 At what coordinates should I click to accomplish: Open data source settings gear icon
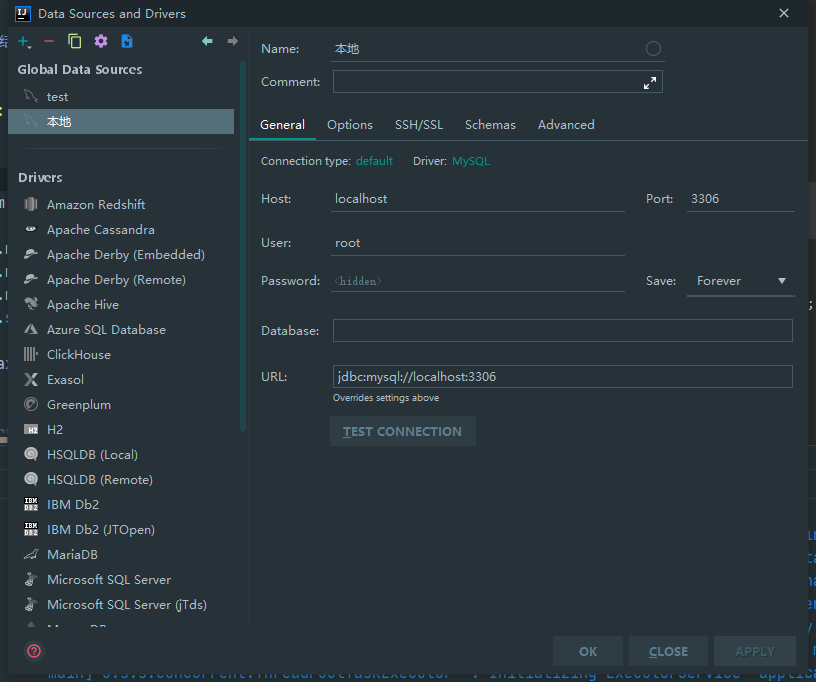point(100,41)
